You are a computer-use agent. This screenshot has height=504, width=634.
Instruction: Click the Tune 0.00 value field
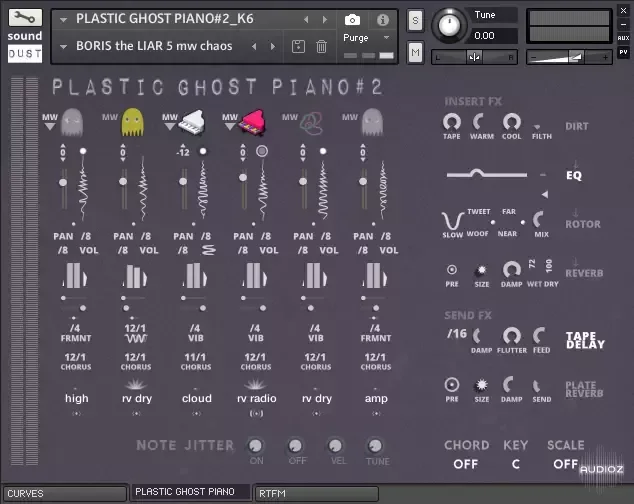[x=495, y=36]
